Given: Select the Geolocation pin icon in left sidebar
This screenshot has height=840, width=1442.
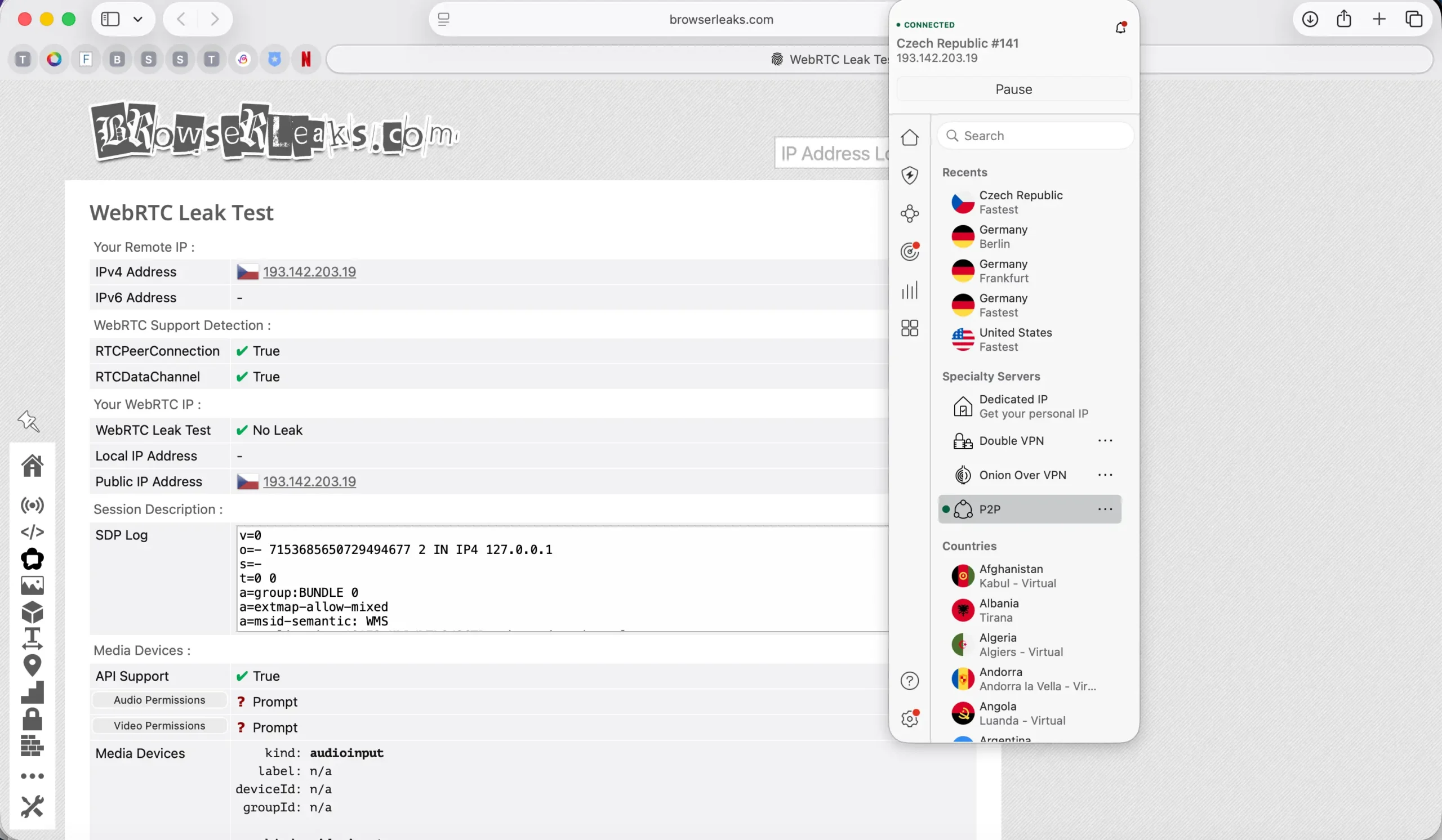Looking at the screenshot, I should pyautogui.click(x=33, y=665).
